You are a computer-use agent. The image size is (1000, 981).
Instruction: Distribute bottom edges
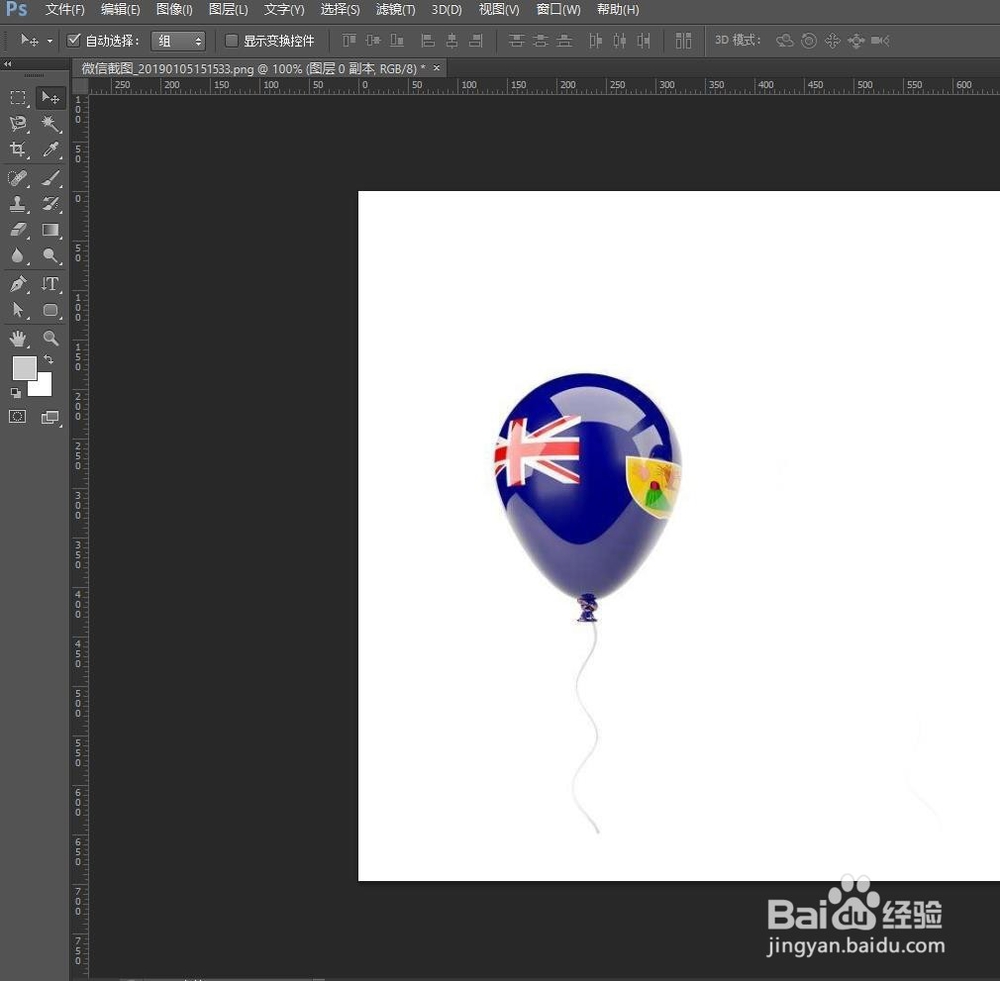pos(564,41)
